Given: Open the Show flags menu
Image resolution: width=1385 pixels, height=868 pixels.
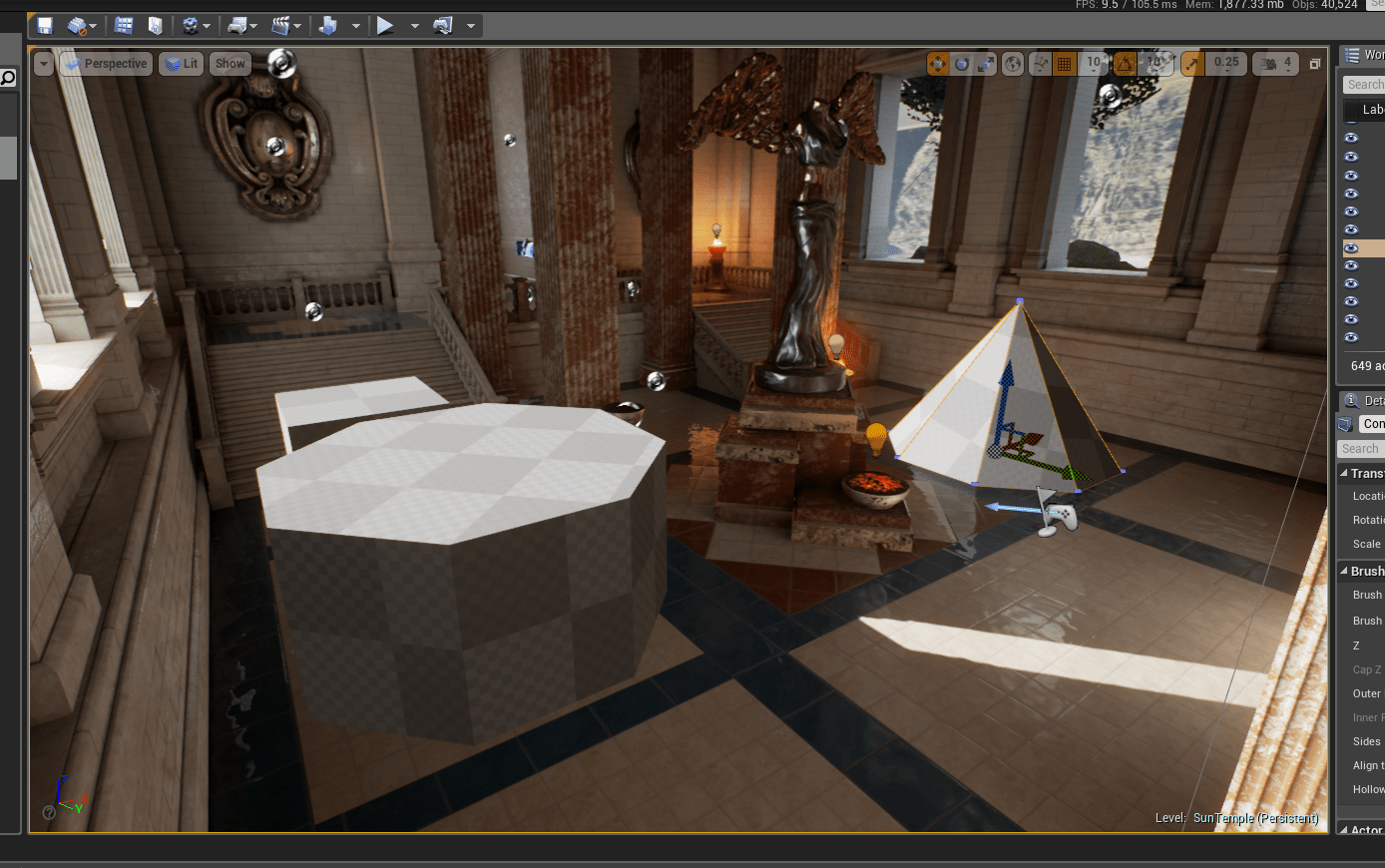Looking at the screenshot, I should [x=230, y=63].
